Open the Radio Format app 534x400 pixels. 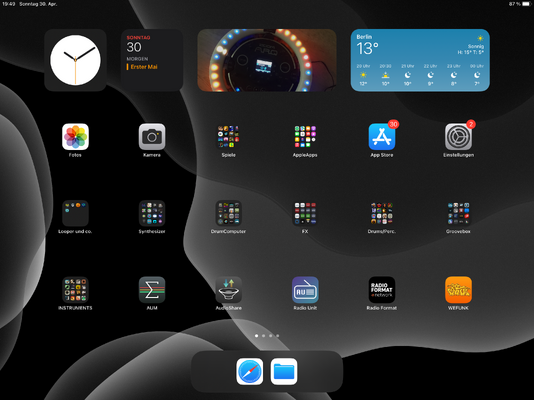click(x=382, y=290)
